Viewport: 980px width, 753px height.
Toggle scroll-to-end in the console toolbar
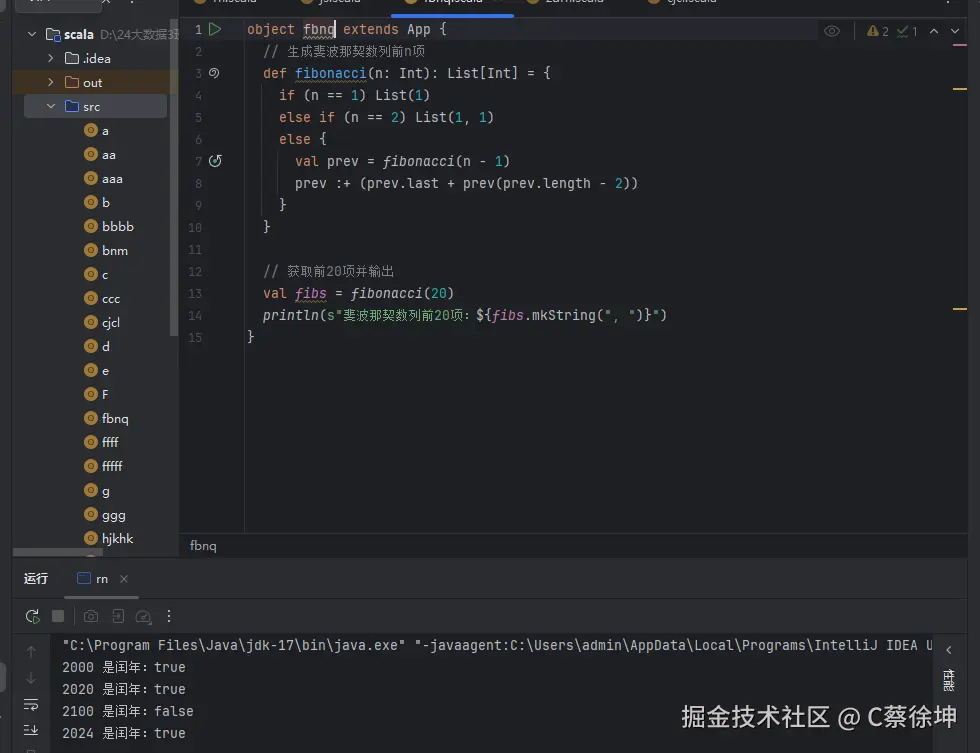coord(31,729)
